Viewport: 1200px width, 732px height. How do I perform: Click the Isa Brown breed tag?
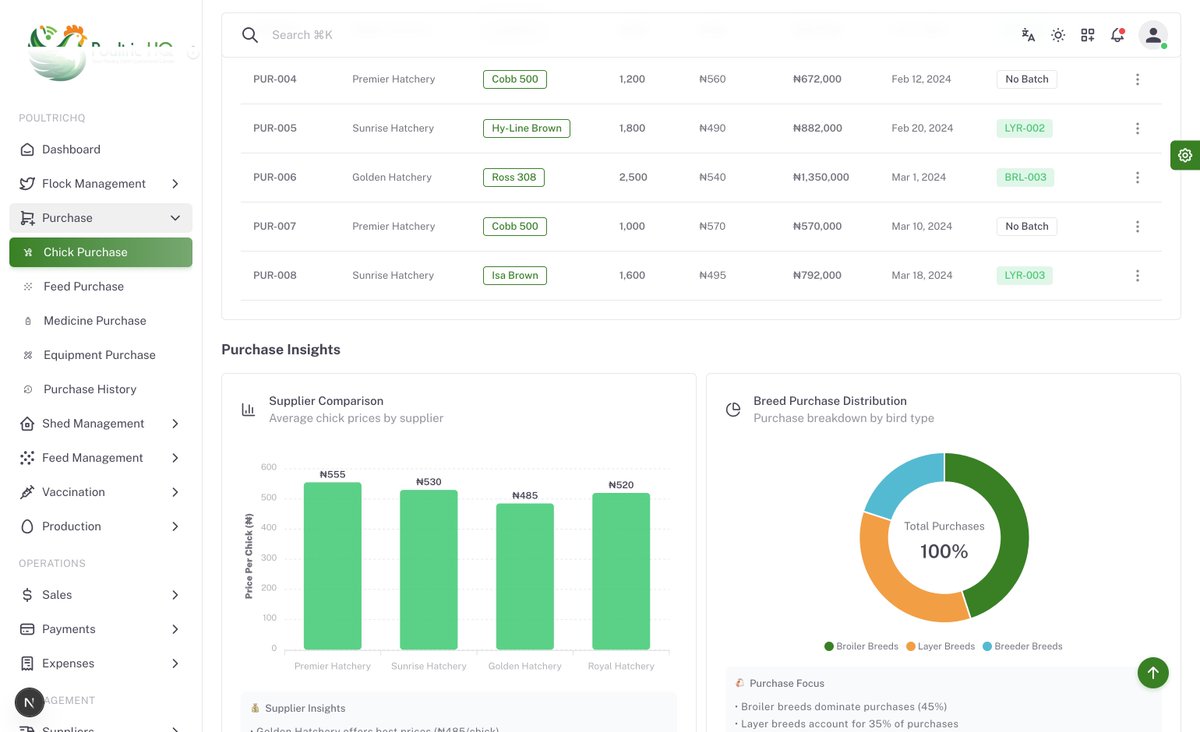pos(515,275)
